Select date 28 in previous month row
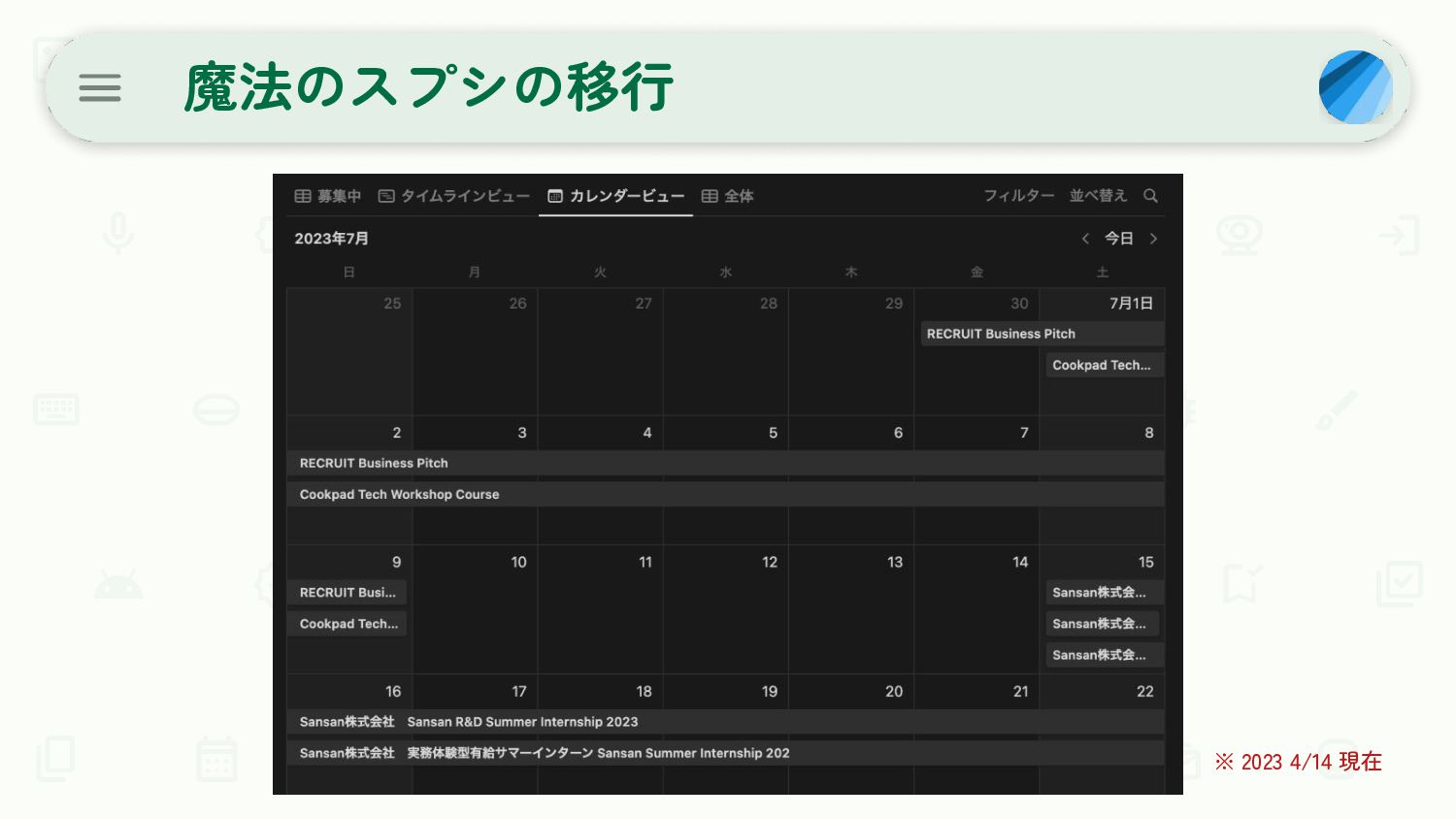The image size is (1456, 819). [725, 351]
